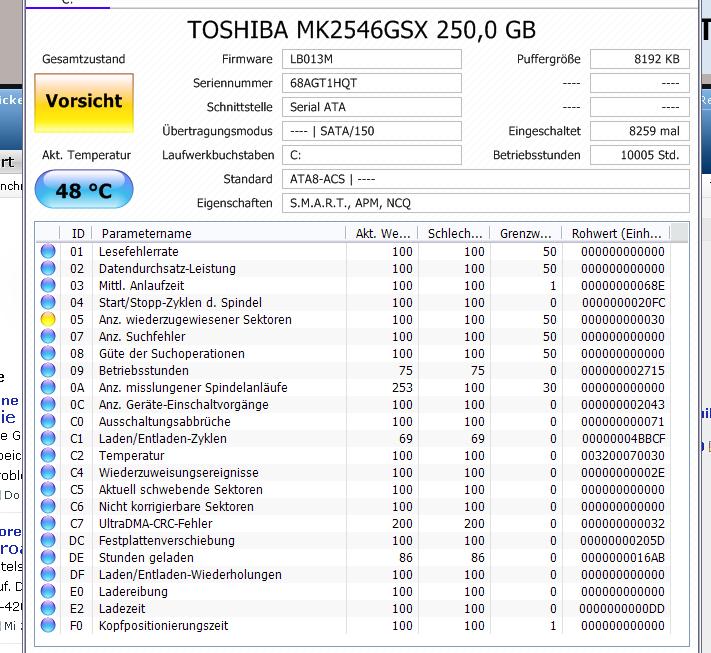
Task: Click the Vorsicht health status button
Action: (84, 103)
